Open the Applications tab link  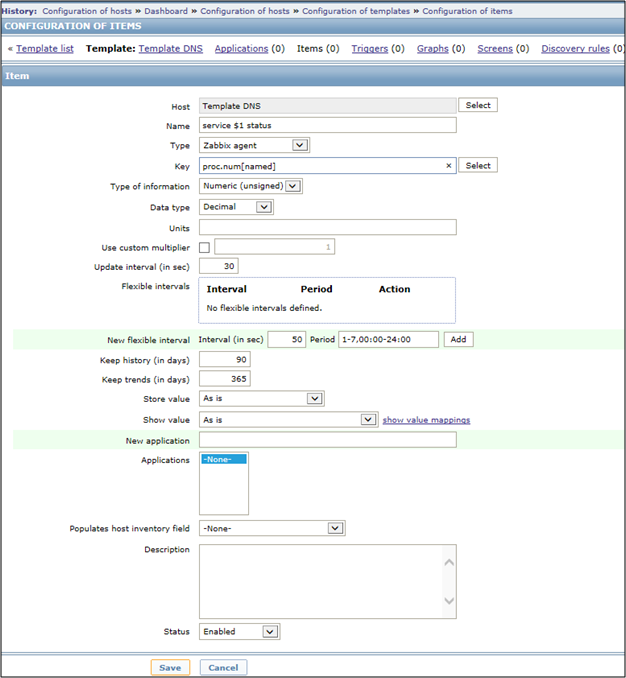[241, 48]
